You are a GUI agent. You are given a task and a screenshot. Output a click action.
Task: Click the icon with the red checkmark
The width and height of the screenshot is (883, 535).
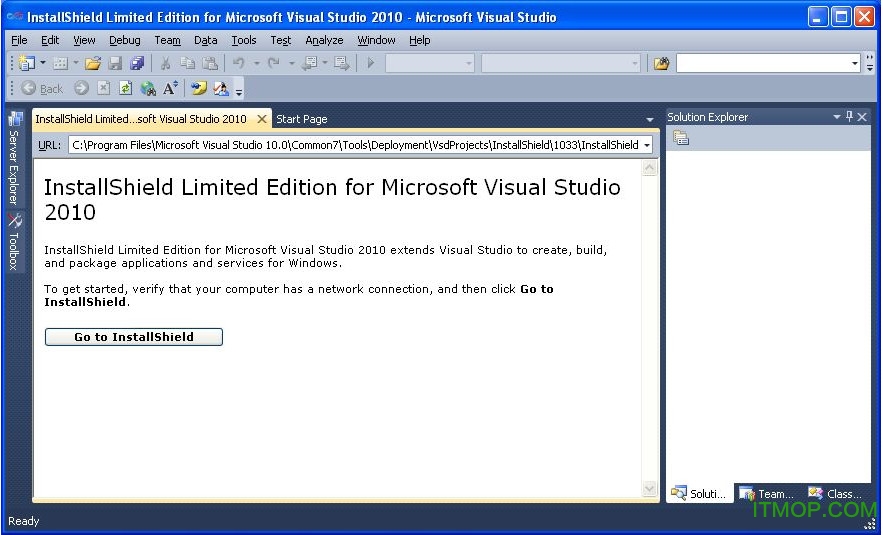221,88
